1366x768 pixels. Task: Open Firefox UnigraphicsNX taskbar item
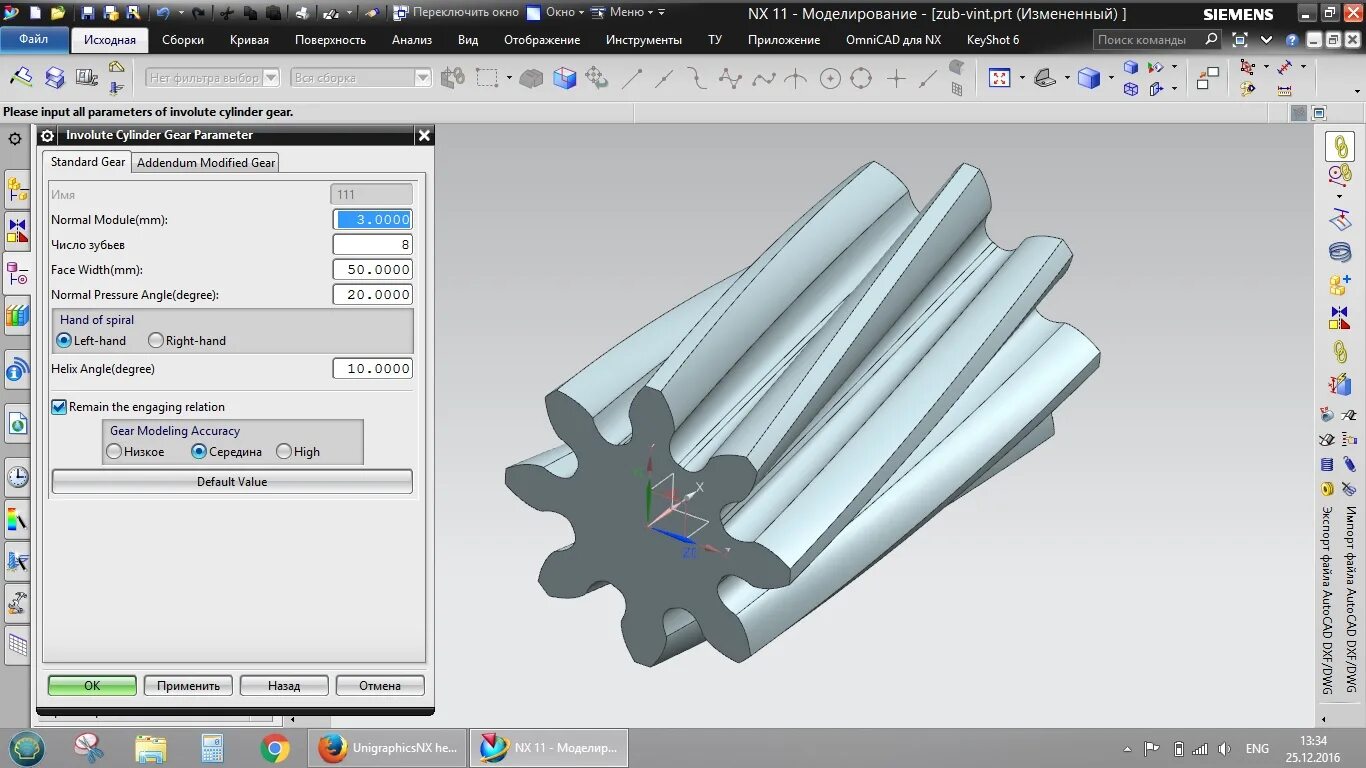385,747
